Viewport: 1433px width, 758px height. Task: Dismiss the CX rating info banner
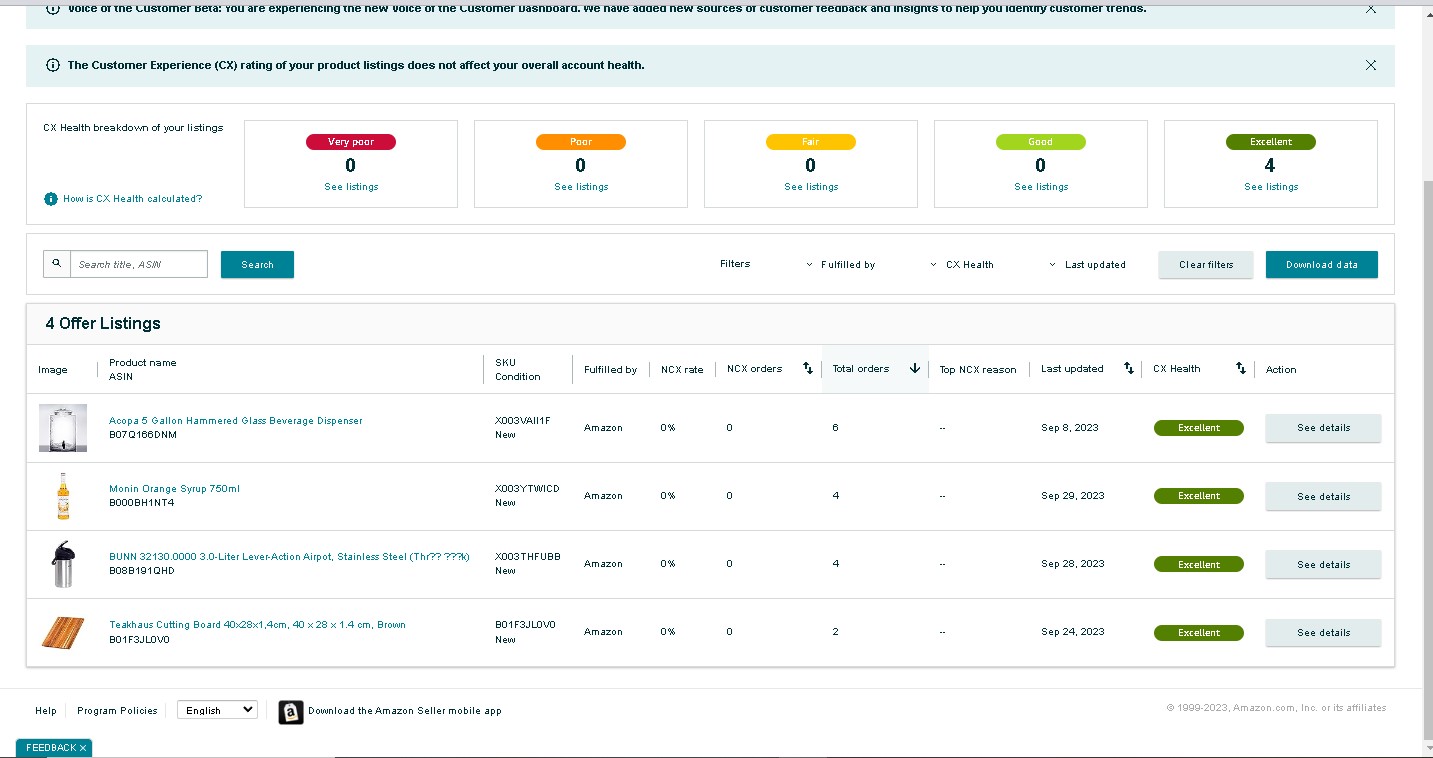1371,65
